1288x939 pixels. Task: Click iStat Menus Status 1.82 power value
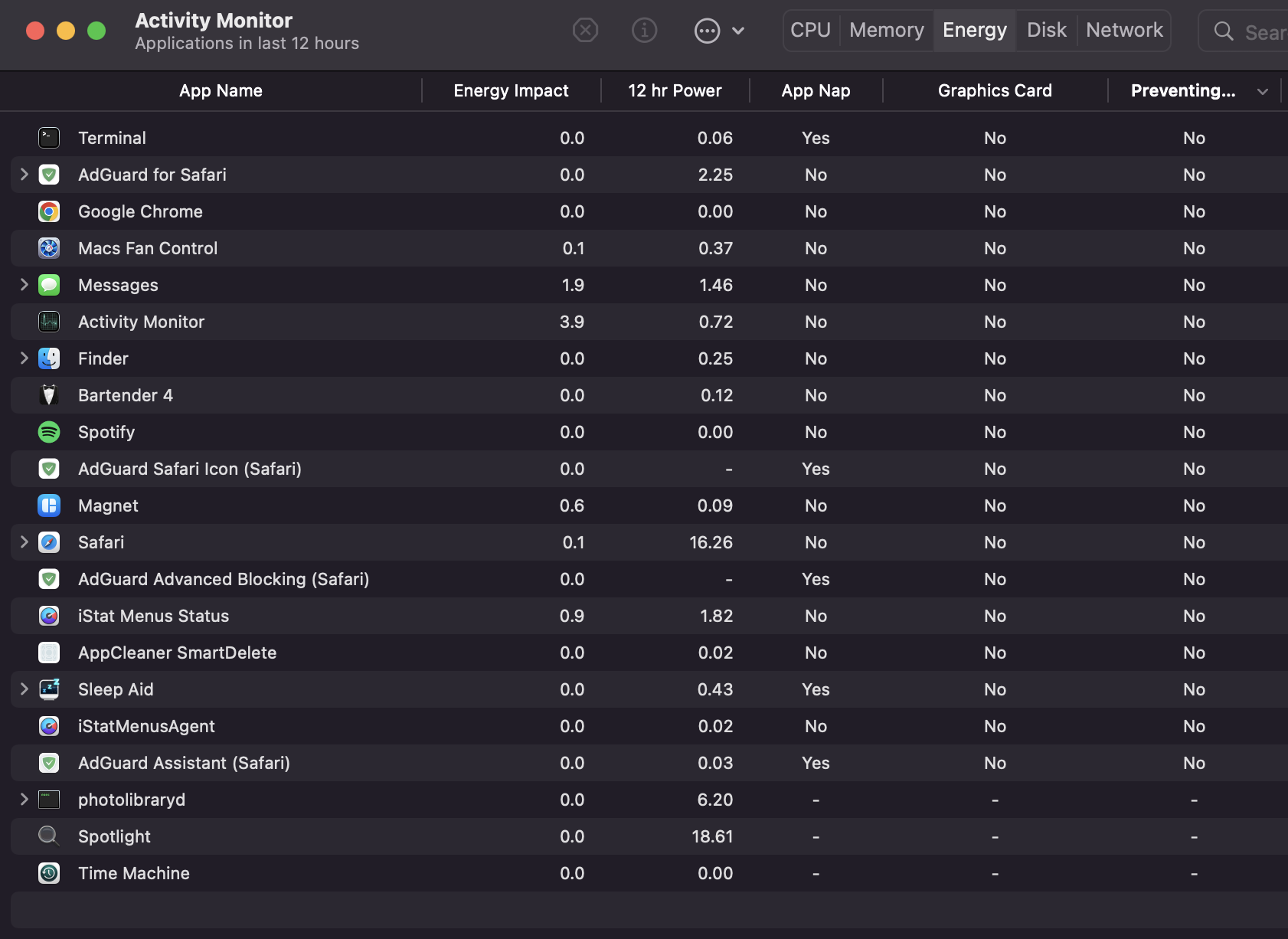point(716,616)
